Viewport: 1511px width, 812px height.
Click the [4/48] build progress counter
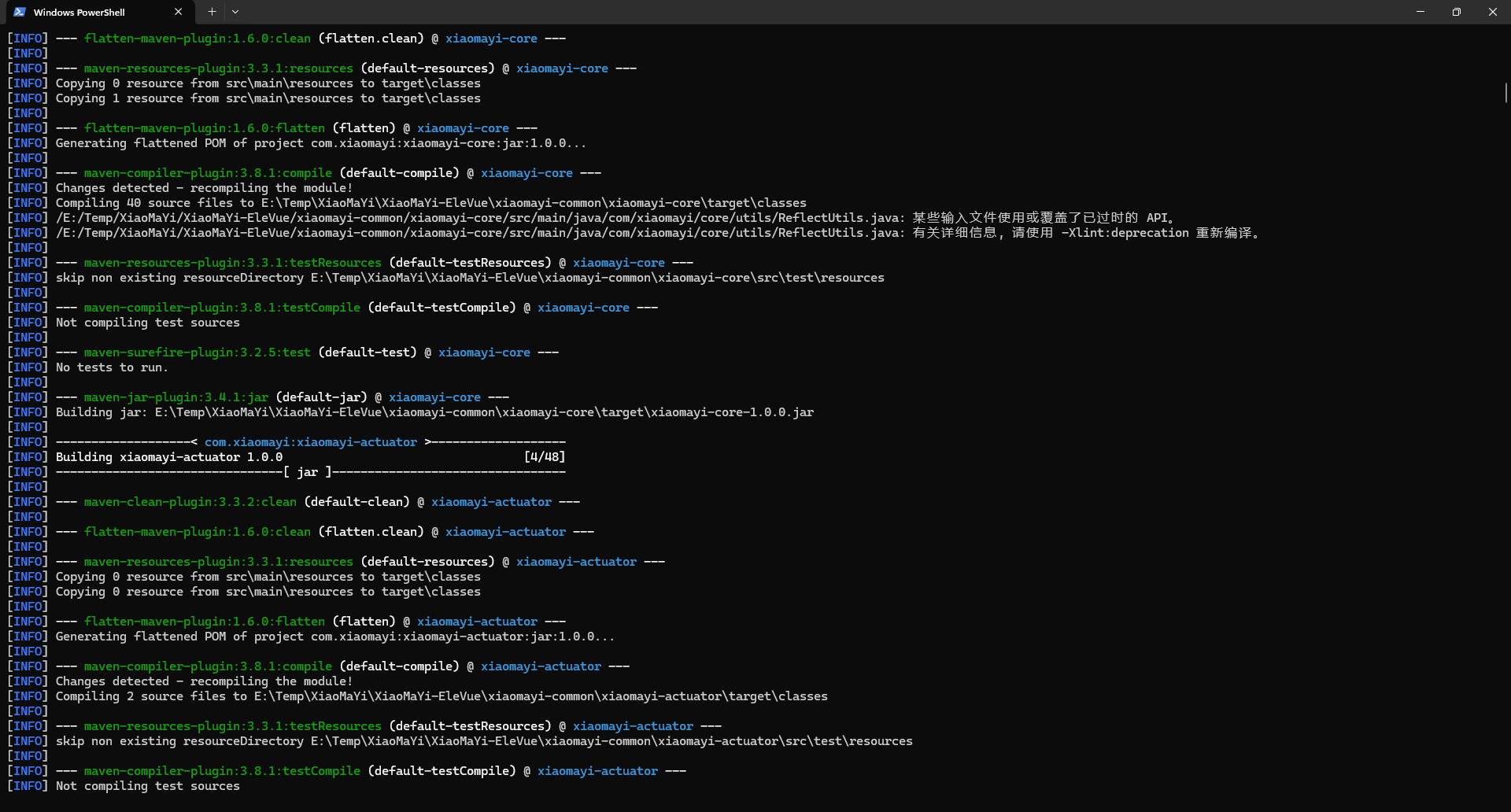tap(544, 457)
